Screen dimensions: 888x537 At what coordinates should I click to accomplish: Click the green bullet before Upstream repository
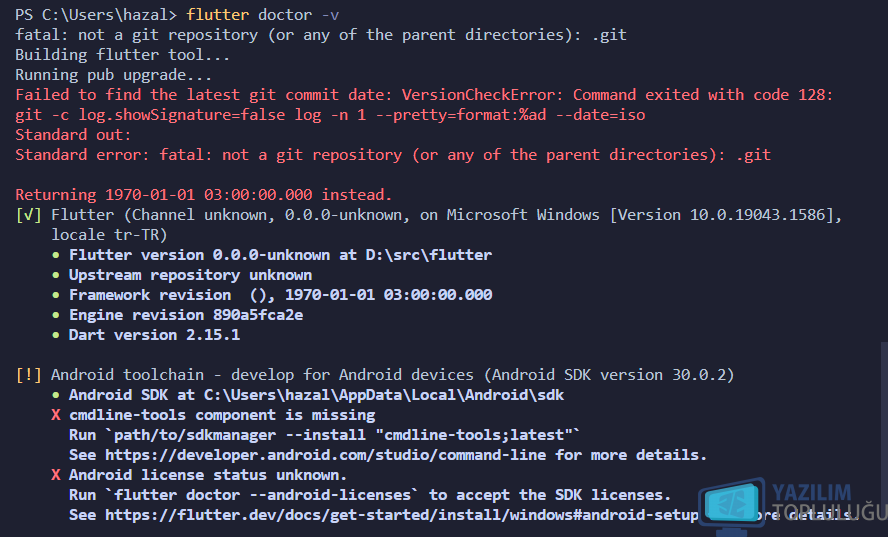[x=56, y=275]
